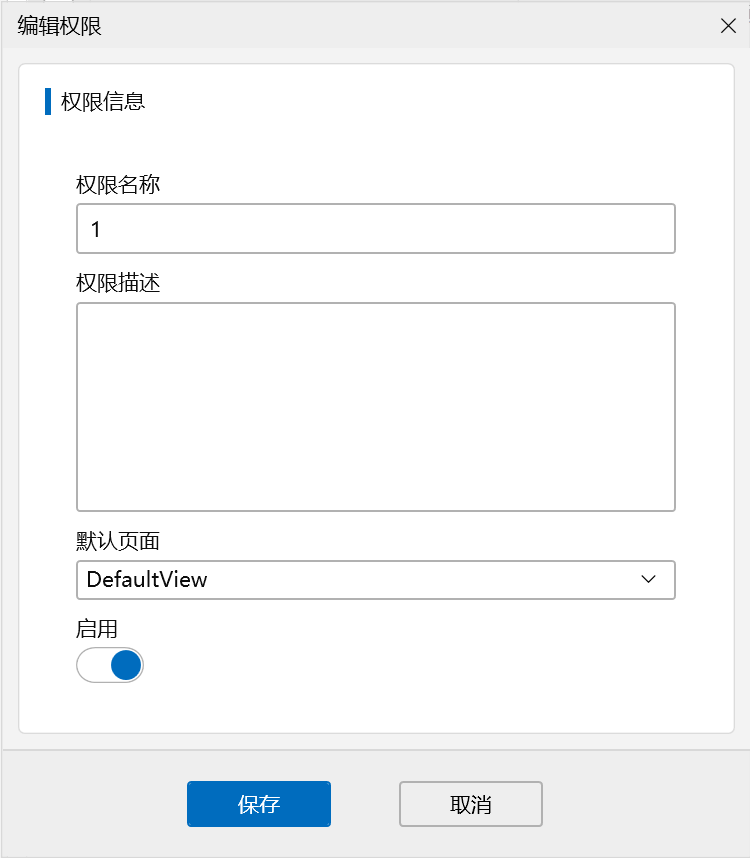Click the 权限信息 section header

[103, 101]
